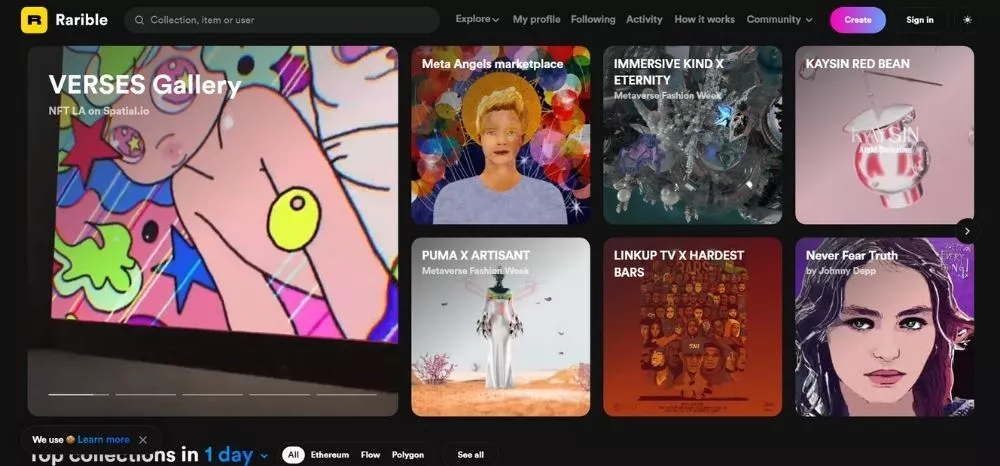The height and width of the screenshot is (466, 1000).
Task: Click the search magnifier icon
Action: [x=139, y=20]
